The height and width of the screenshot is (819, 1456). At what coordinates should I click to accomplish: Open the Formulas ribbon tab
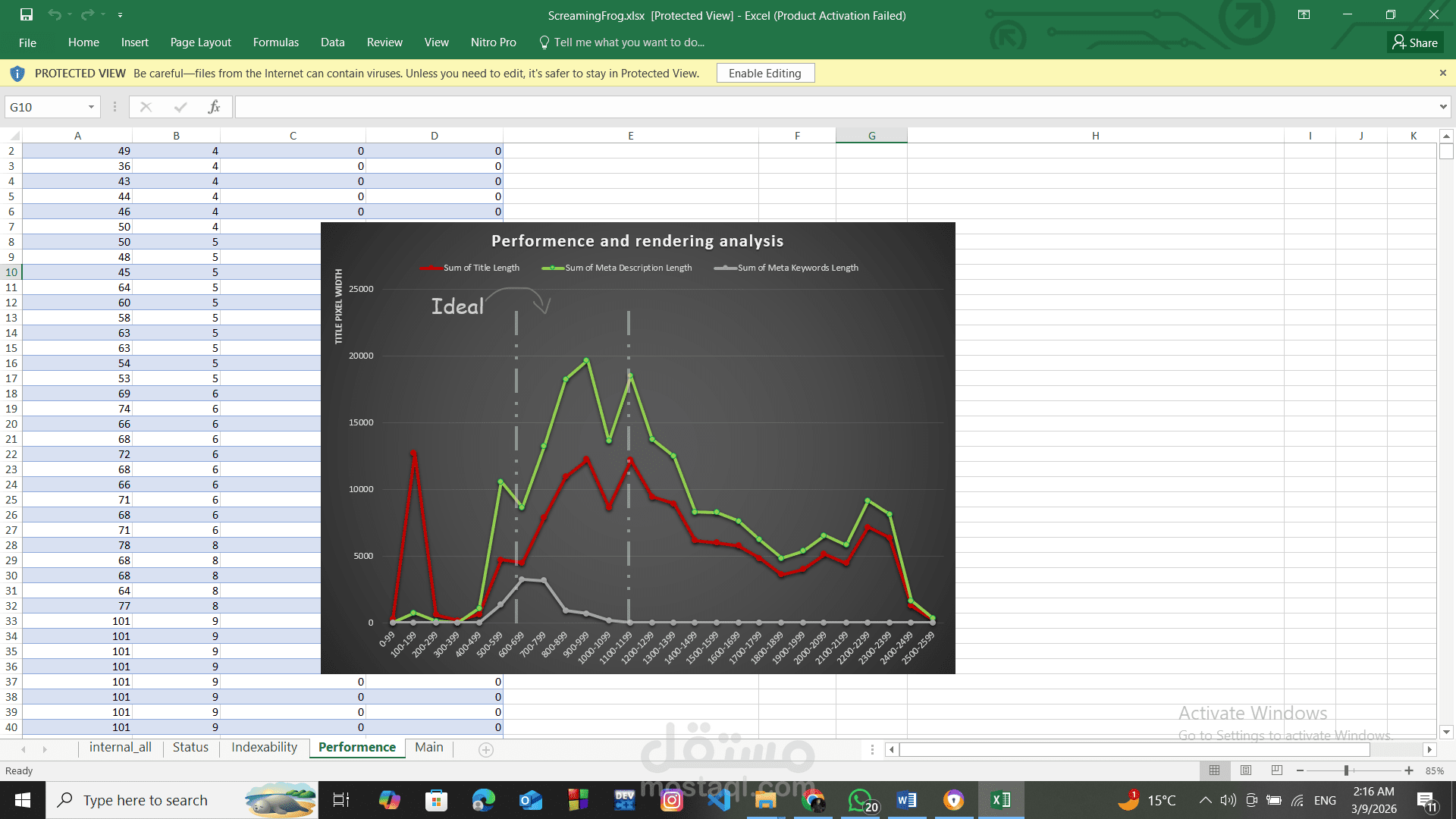tap(275, 42)
